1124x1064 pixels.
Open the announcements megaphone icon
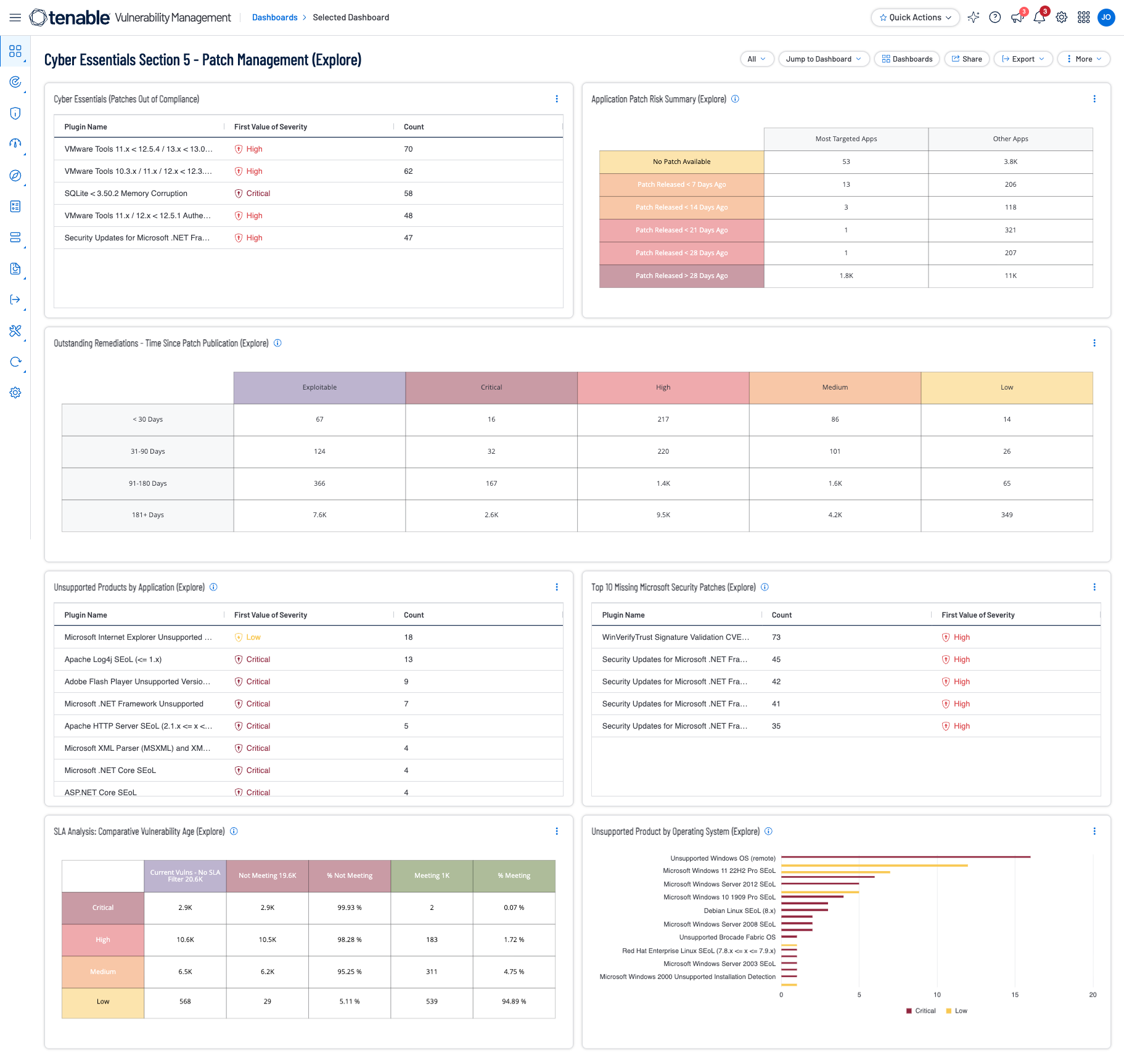click(1017, 17)
